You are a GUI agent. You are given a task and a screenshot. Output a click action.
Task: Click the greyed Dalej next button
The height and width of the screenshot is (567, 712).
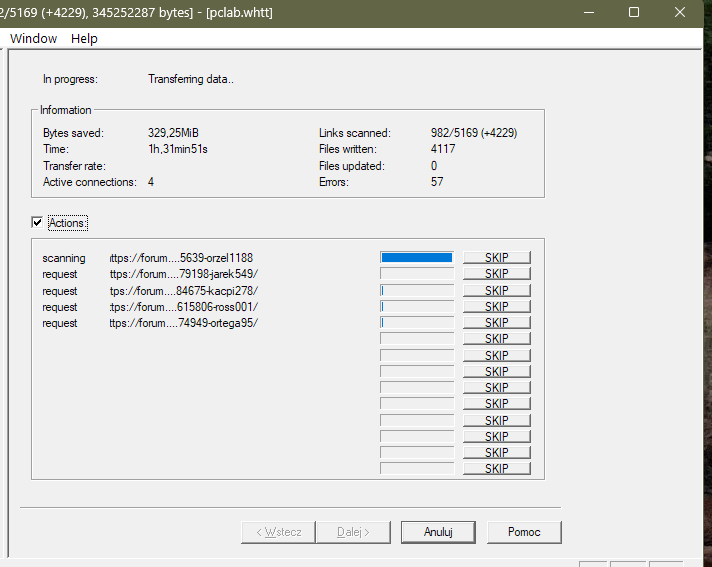(x=353, y=532)
